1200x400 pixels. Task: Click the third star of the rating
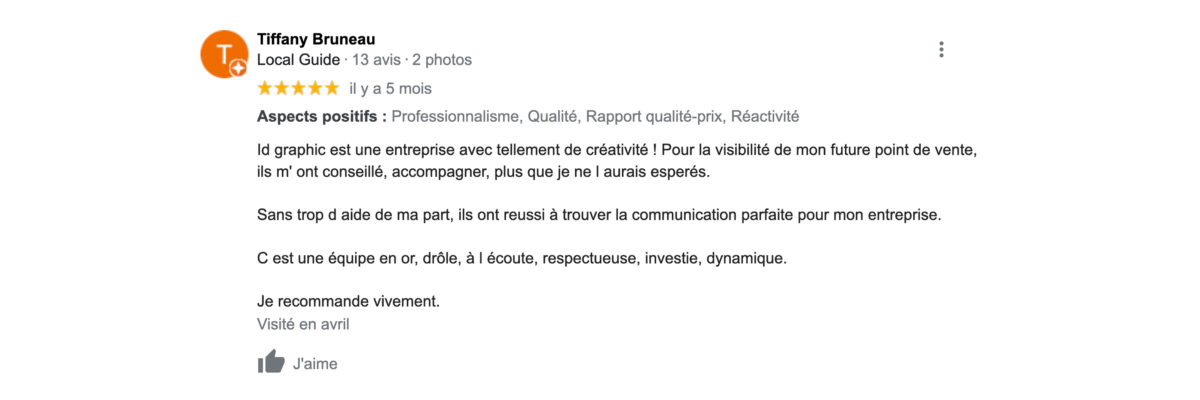(298, 88)
